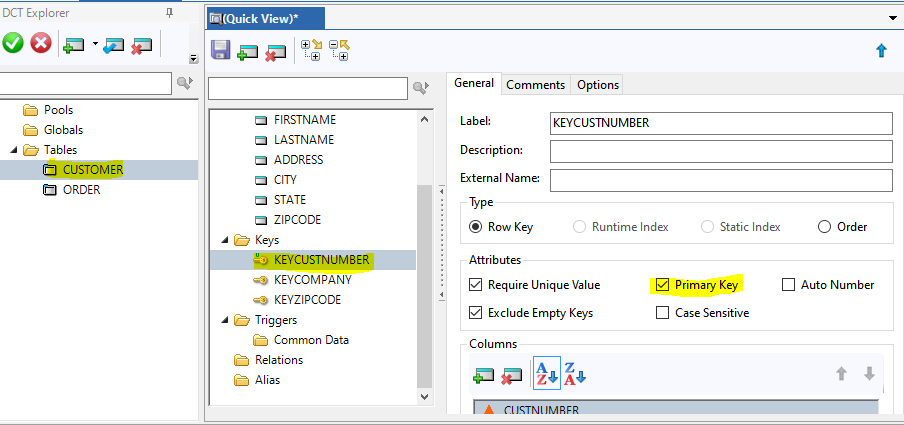Click into the Quick View tree search field
The image size is (904, 425).
(x=308, y=88)
